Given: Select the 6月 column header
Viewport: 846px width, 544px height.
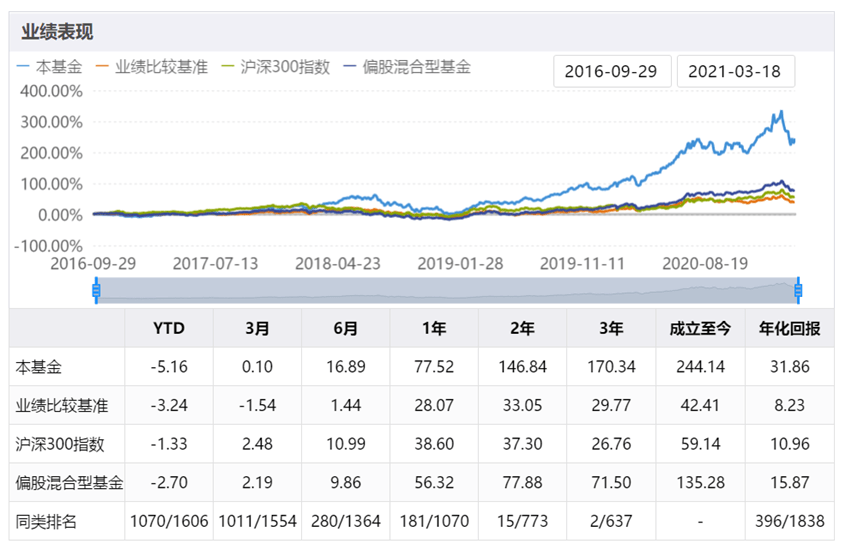Looking at the screenshot, I should tap(346, 328).
